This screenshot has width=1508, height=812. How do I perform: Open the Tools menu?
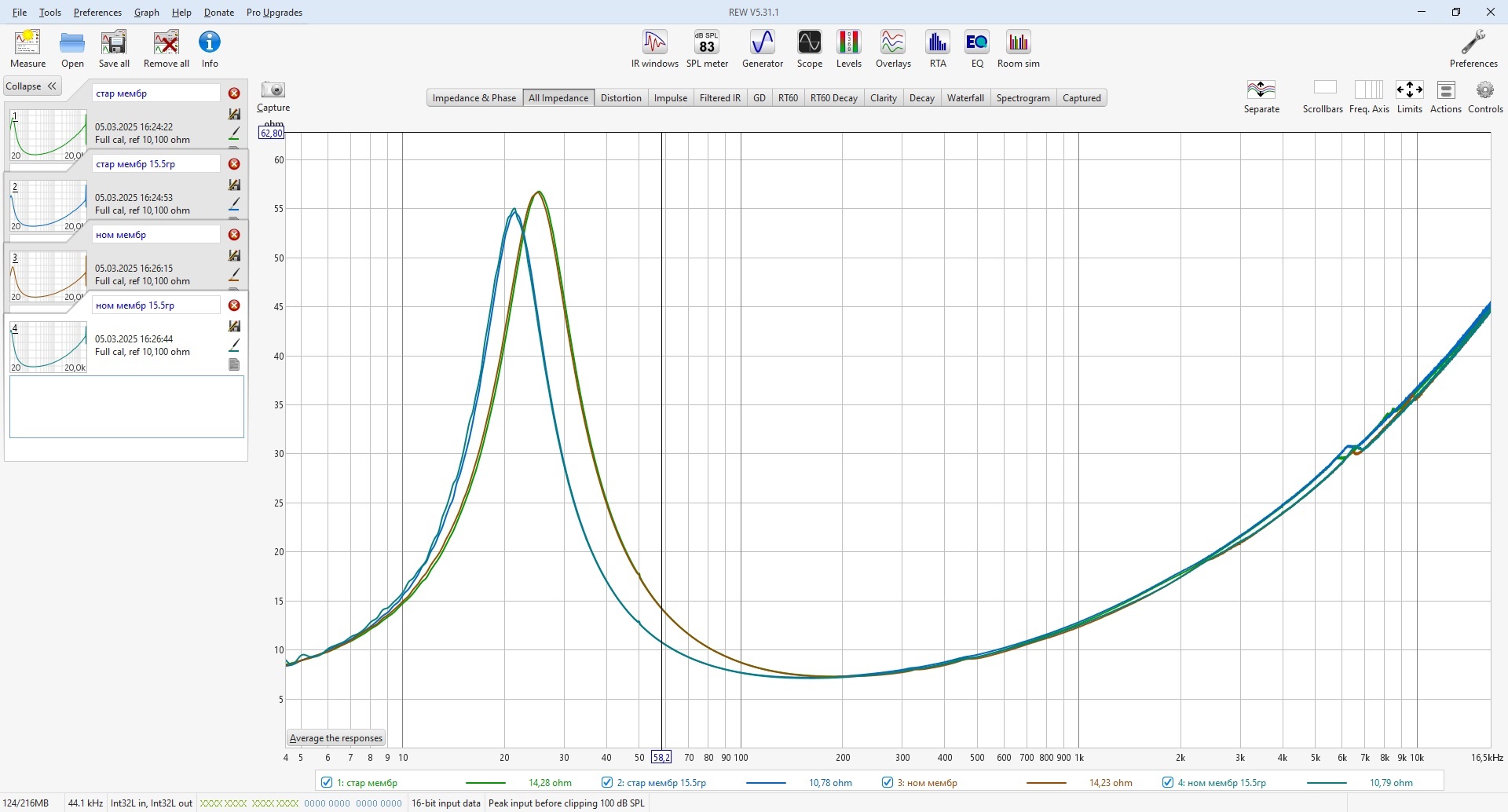(50, 13)
